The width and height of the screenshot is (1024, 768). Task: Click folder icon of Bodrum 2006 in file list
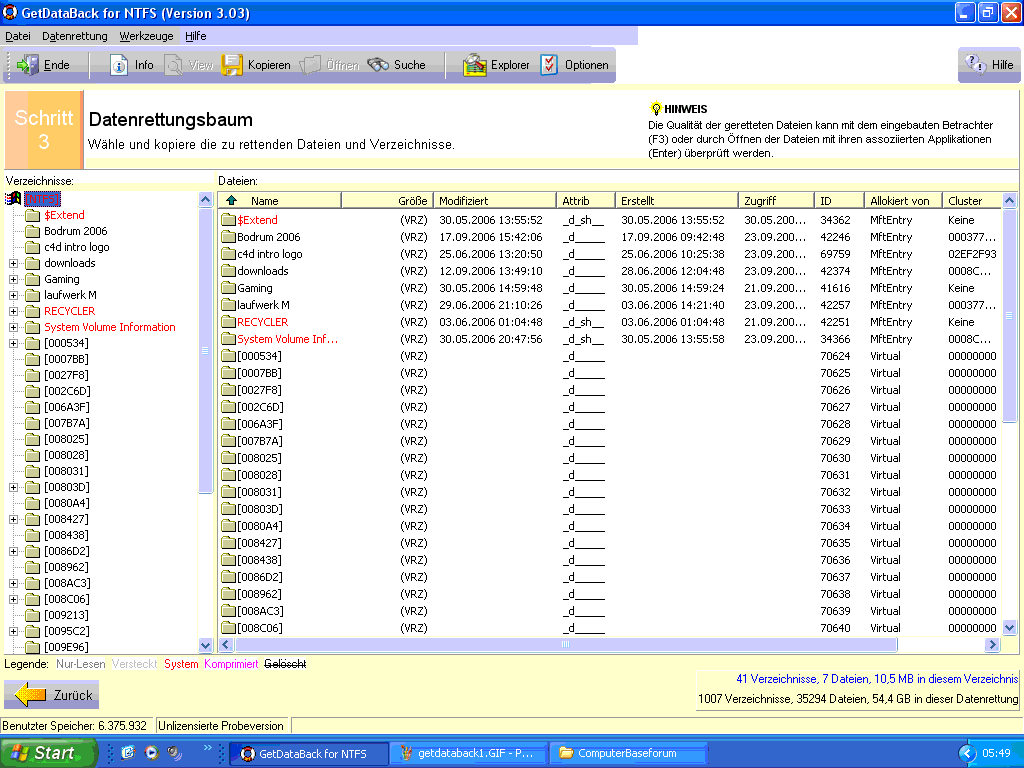coord(228,236)
